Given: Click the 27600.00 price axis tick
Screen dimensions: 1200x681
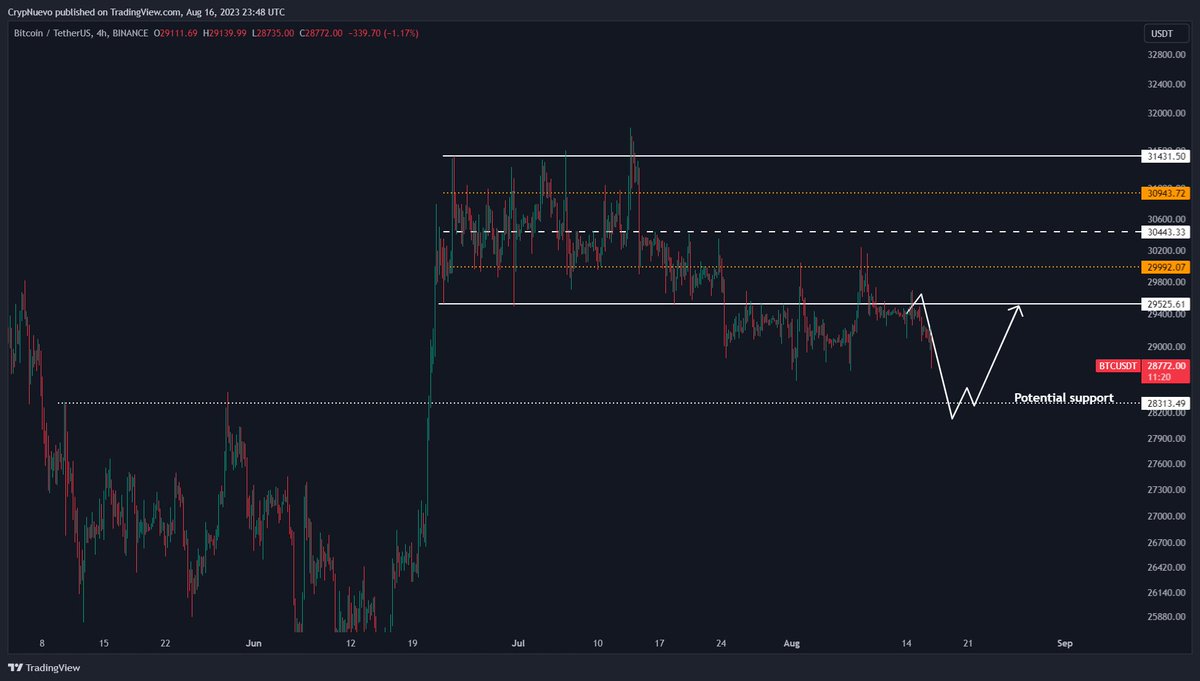Looking at the screenshot, I should point(1167,463).
